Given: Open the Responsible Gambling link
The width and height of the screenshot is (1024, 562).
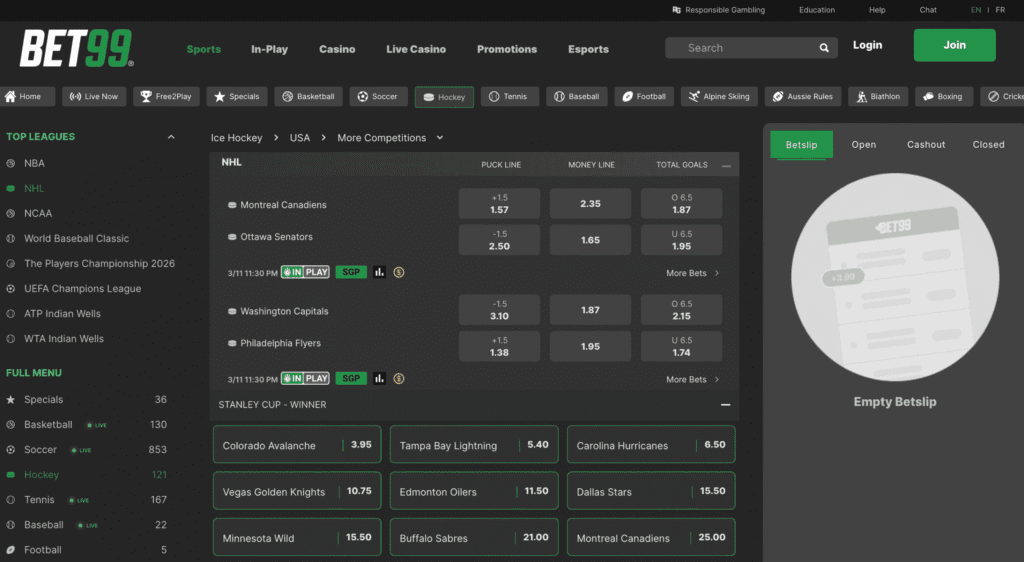Looking at the screenshot, I should coord(718,10).
